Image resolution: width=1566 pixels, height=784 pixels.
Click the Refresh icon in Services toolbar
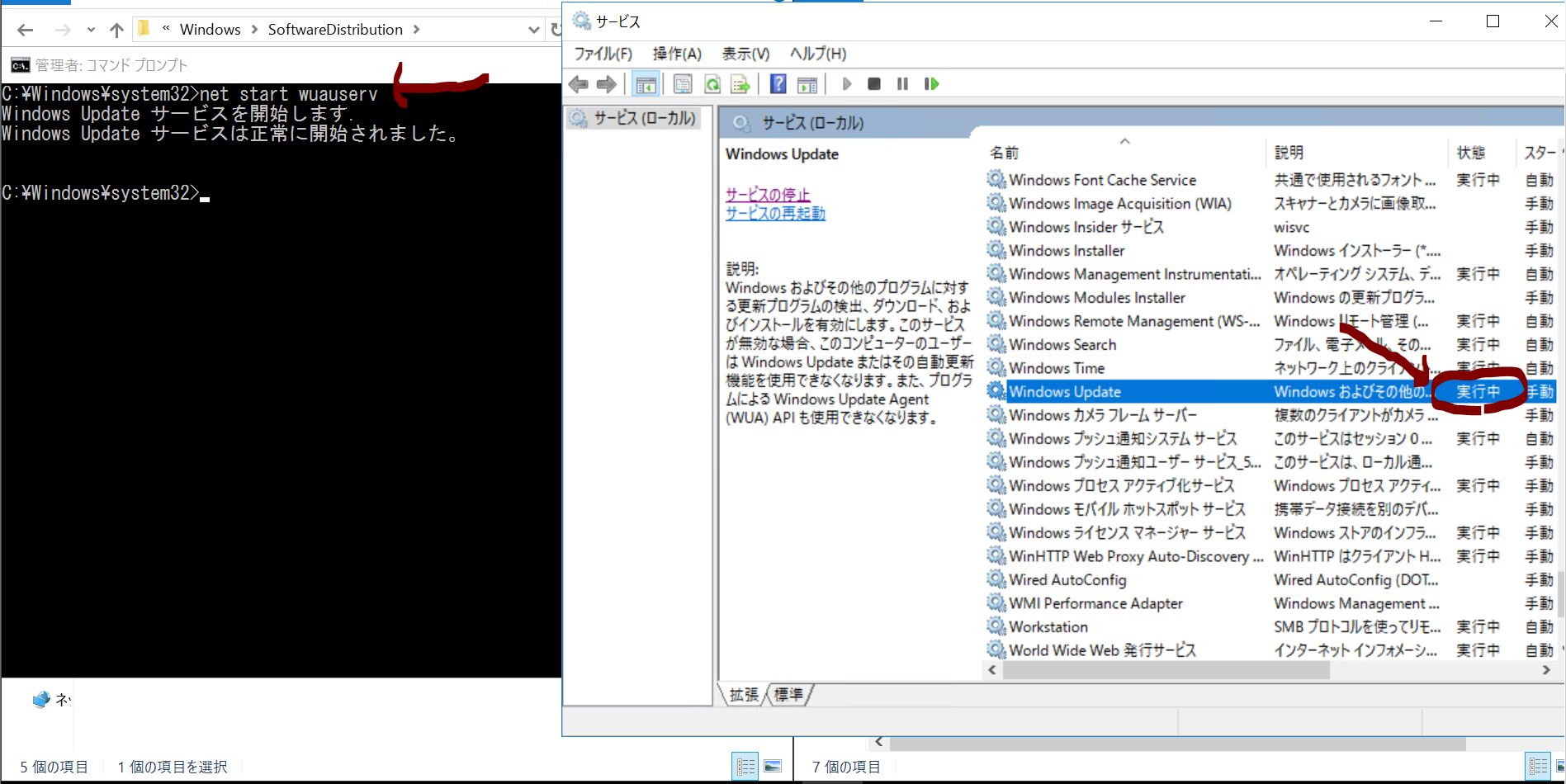712,84
